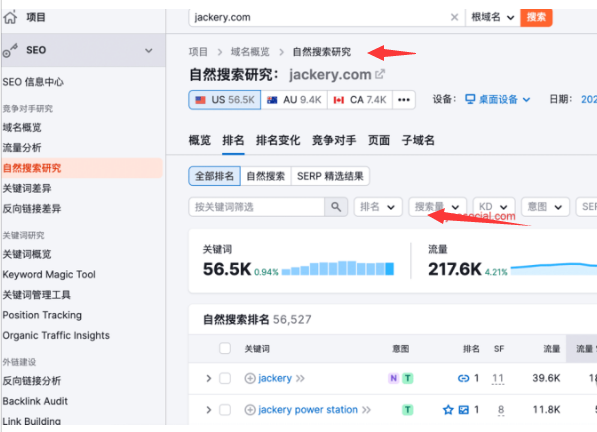The height and width of the screenshot is (432, 597).
Task: Switch to the 页面 tab
Action: tap(379, 140)
